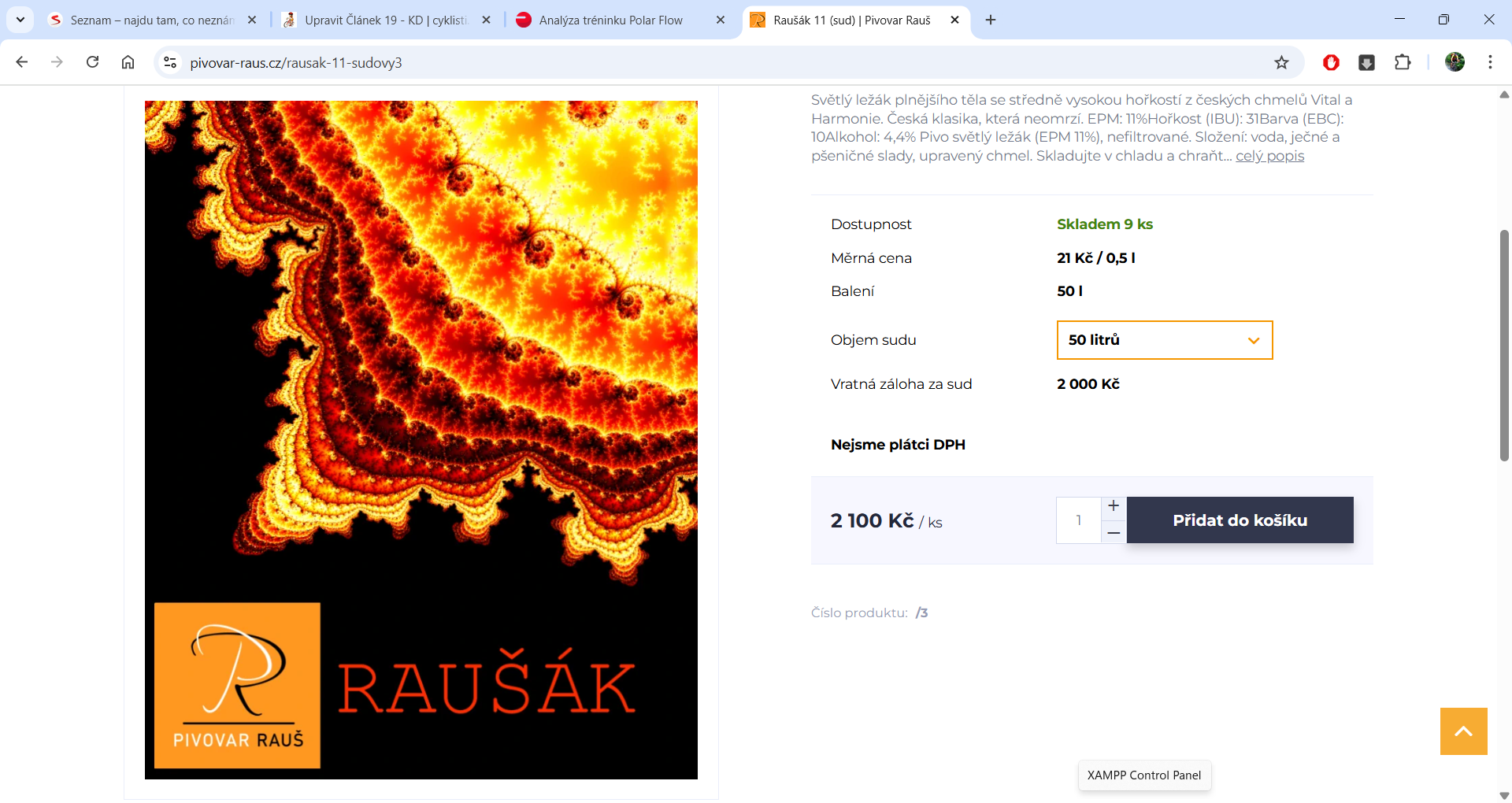Open the tab search dropdown arrow
Screen dimensions: 1512x803
pyautogui.click(x=20, y=20)
